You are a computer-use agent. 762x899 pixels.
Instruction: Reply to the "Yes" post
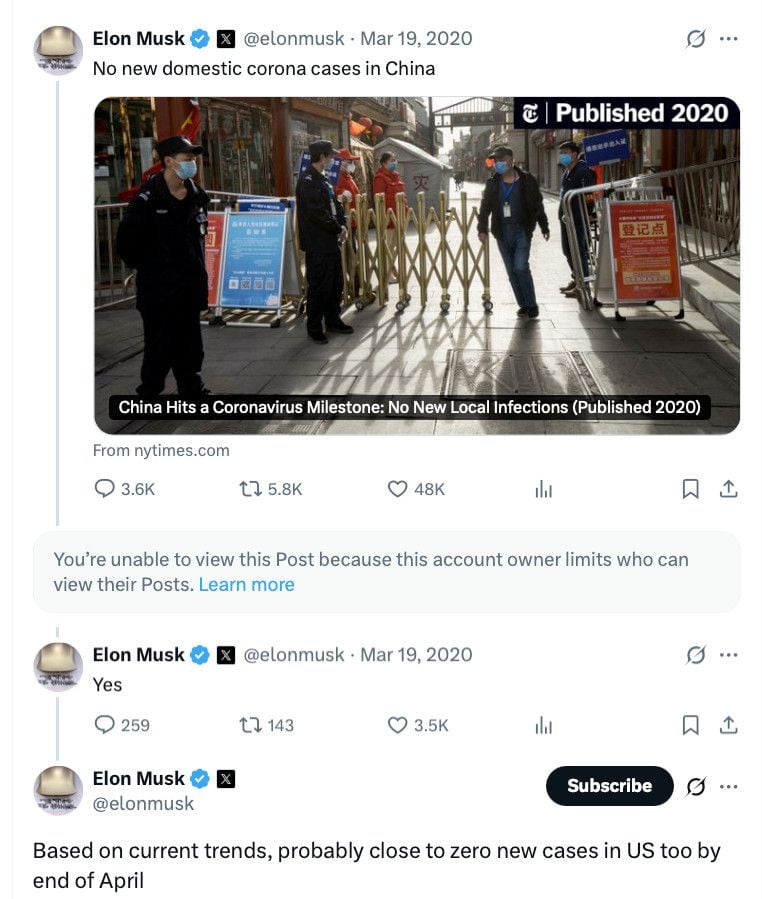pos(105,725)
